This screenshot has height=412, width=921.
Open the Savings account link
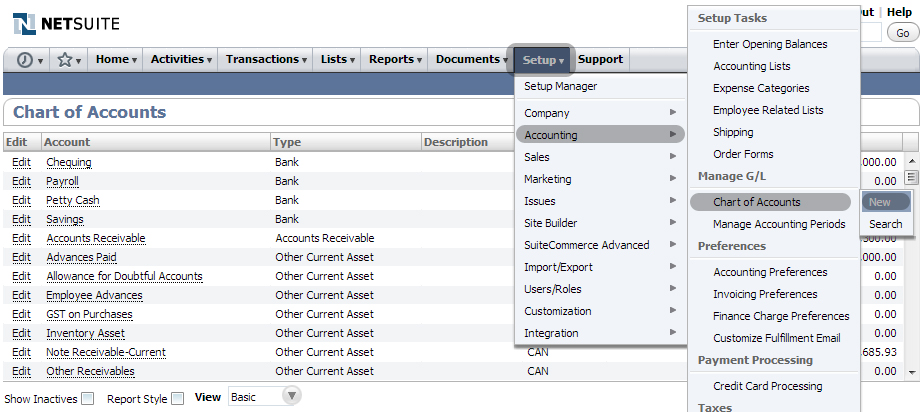click(65, 219)
